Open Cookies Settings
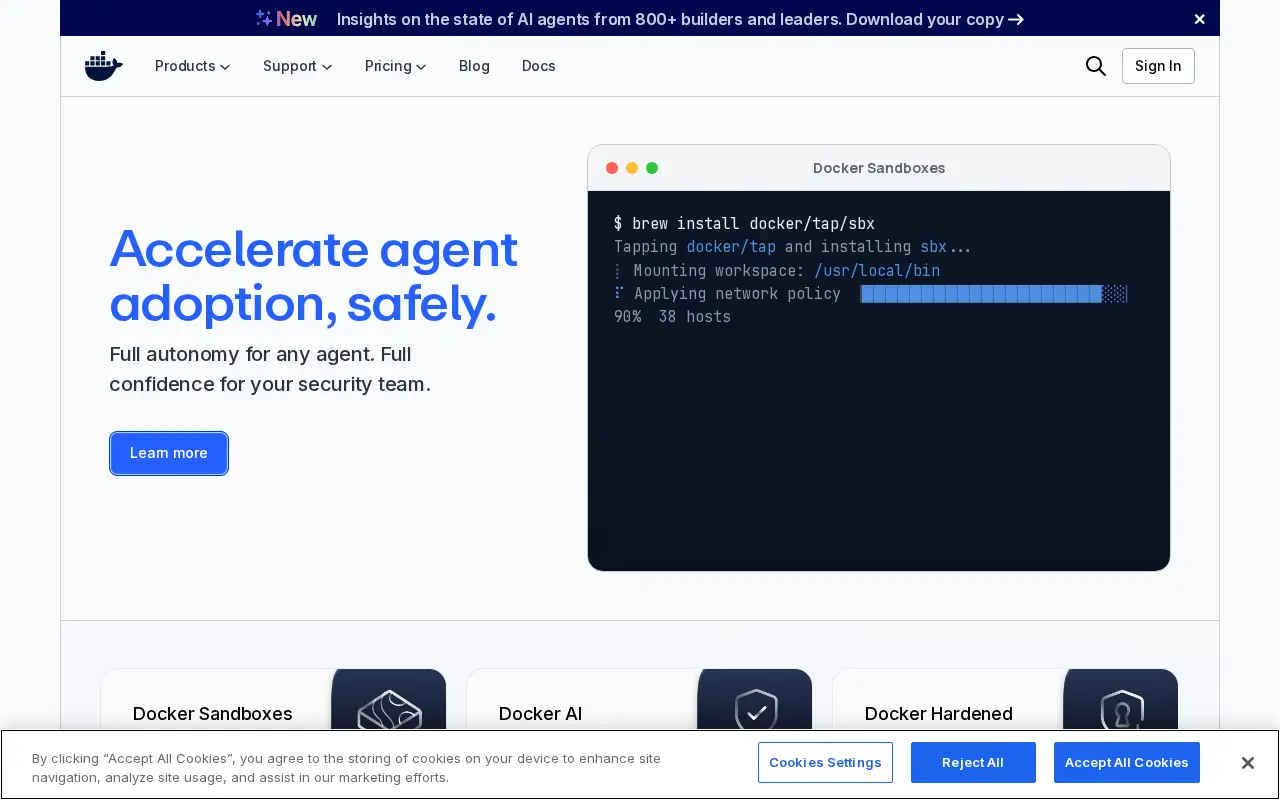The width and height of the screenshot is (1280, 800). (825, 763)
